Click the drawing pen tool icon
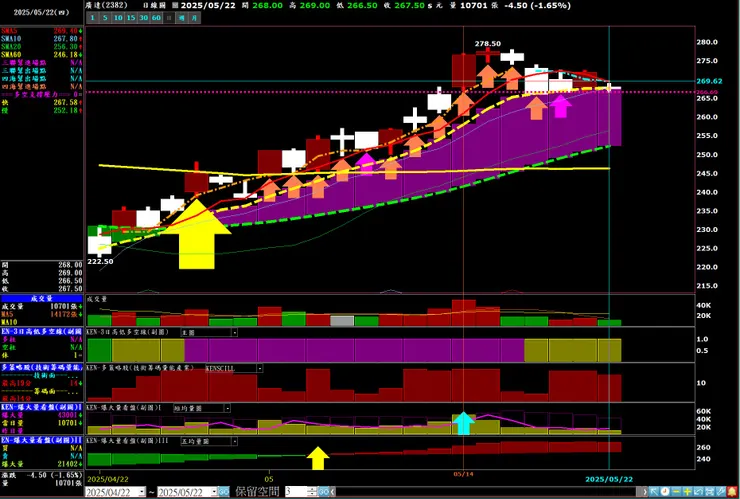 [x=721, y=491]
